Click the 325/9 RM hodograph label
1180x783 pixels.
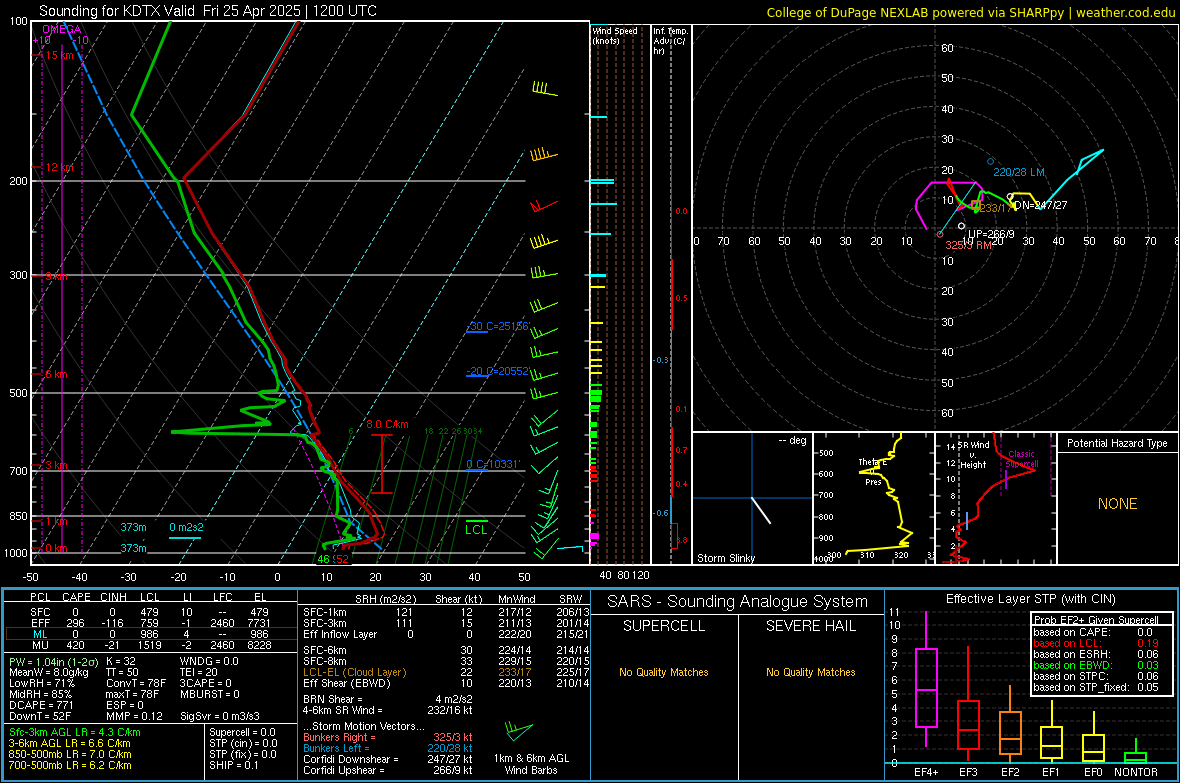pos(969,245)
